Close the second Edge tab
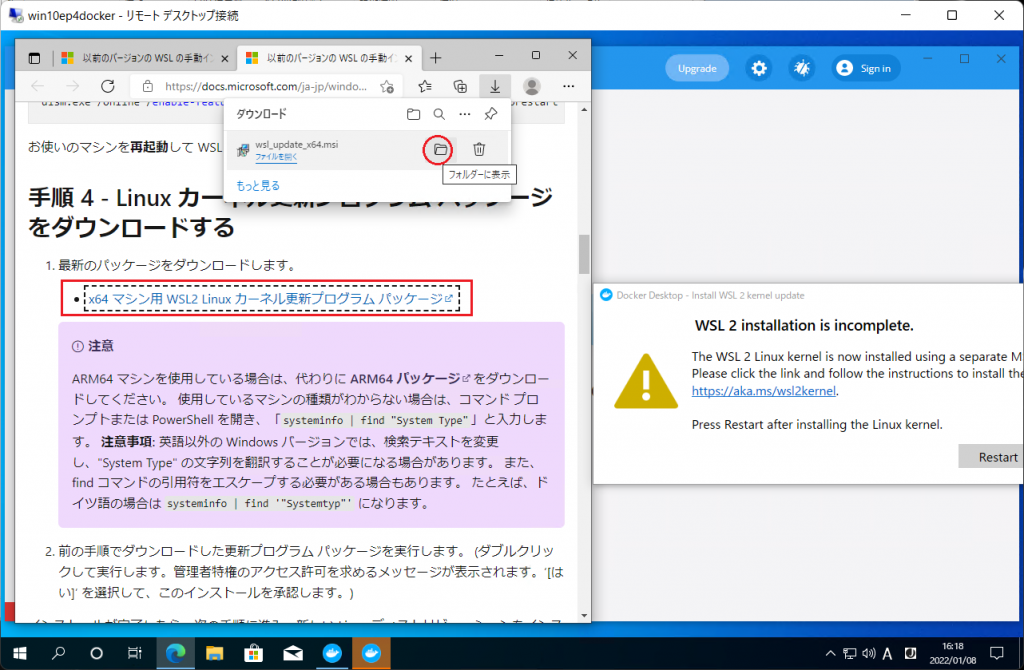 tap(409, 59)
